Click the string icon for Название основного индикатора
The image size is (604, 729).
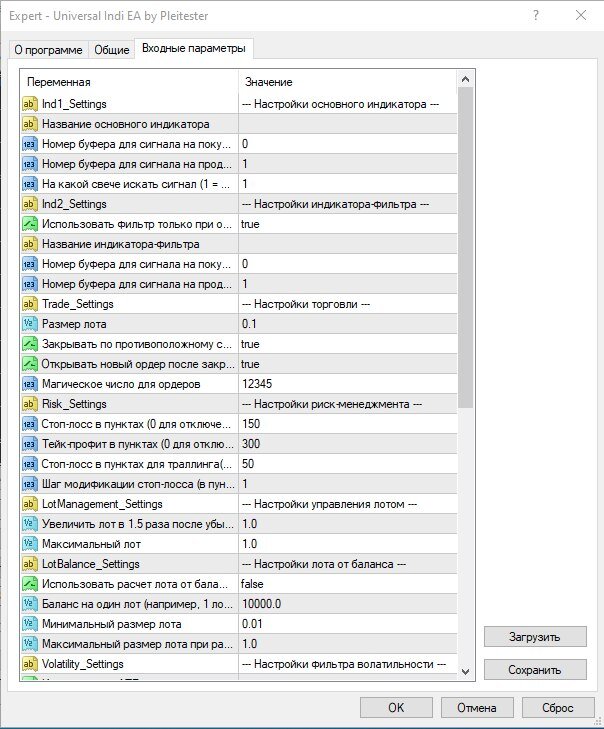(29, 124)
